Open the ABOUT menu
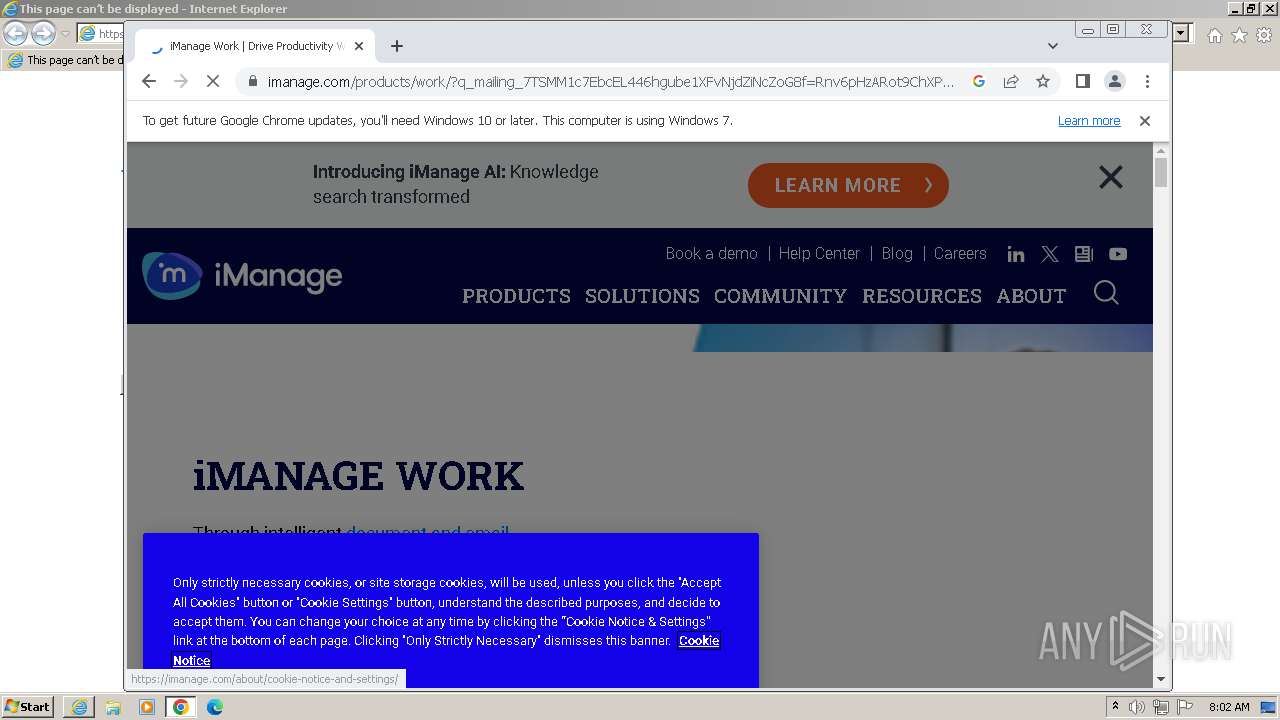This screenshot has width=1280, height=720. (1031, 296)
